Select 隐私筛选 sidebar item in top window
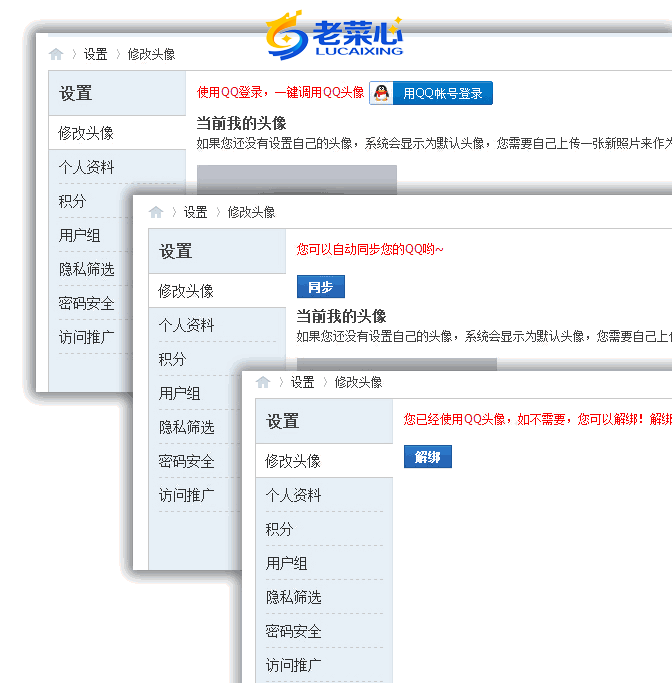Viewport: 672px width, 683px height. (x=86, y=269)
